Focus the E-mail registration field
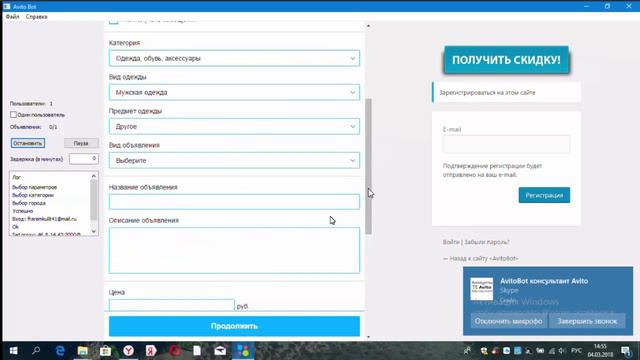This screenshot has width=640, height=360. tap(506, 144)
